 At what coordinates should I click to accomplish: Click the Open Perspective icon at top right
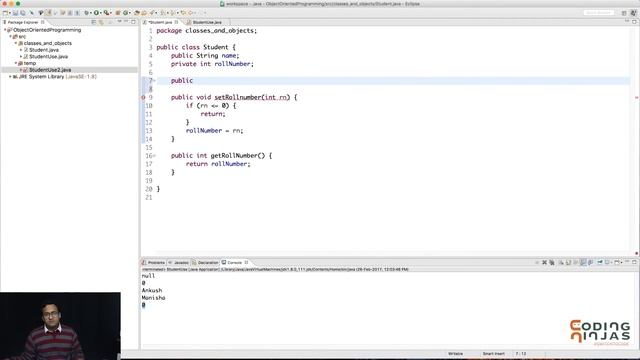(624, 13)
